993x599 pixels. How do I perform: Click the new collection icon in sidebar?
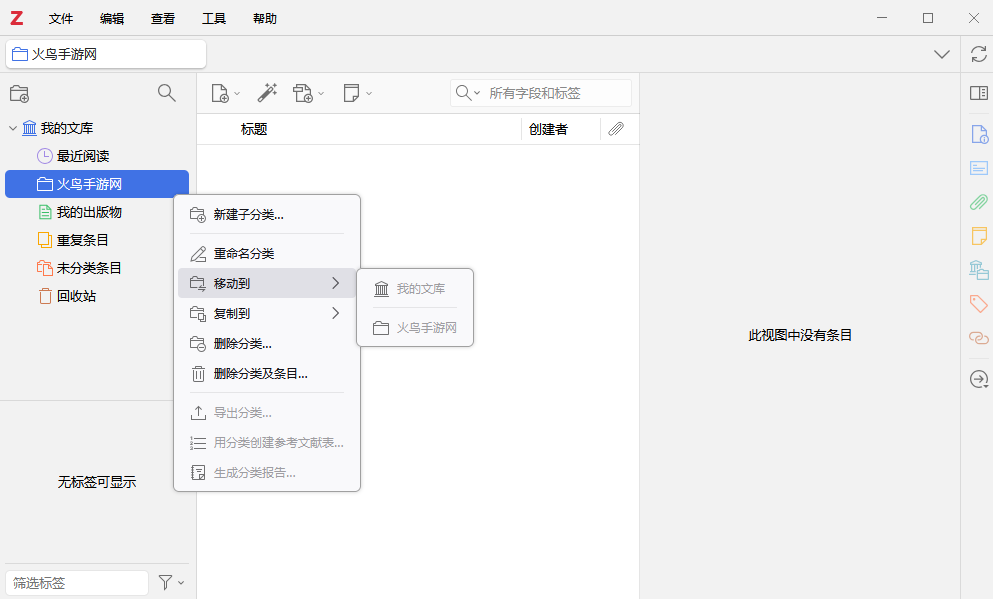pyautogui.click(x=20, y=94)
